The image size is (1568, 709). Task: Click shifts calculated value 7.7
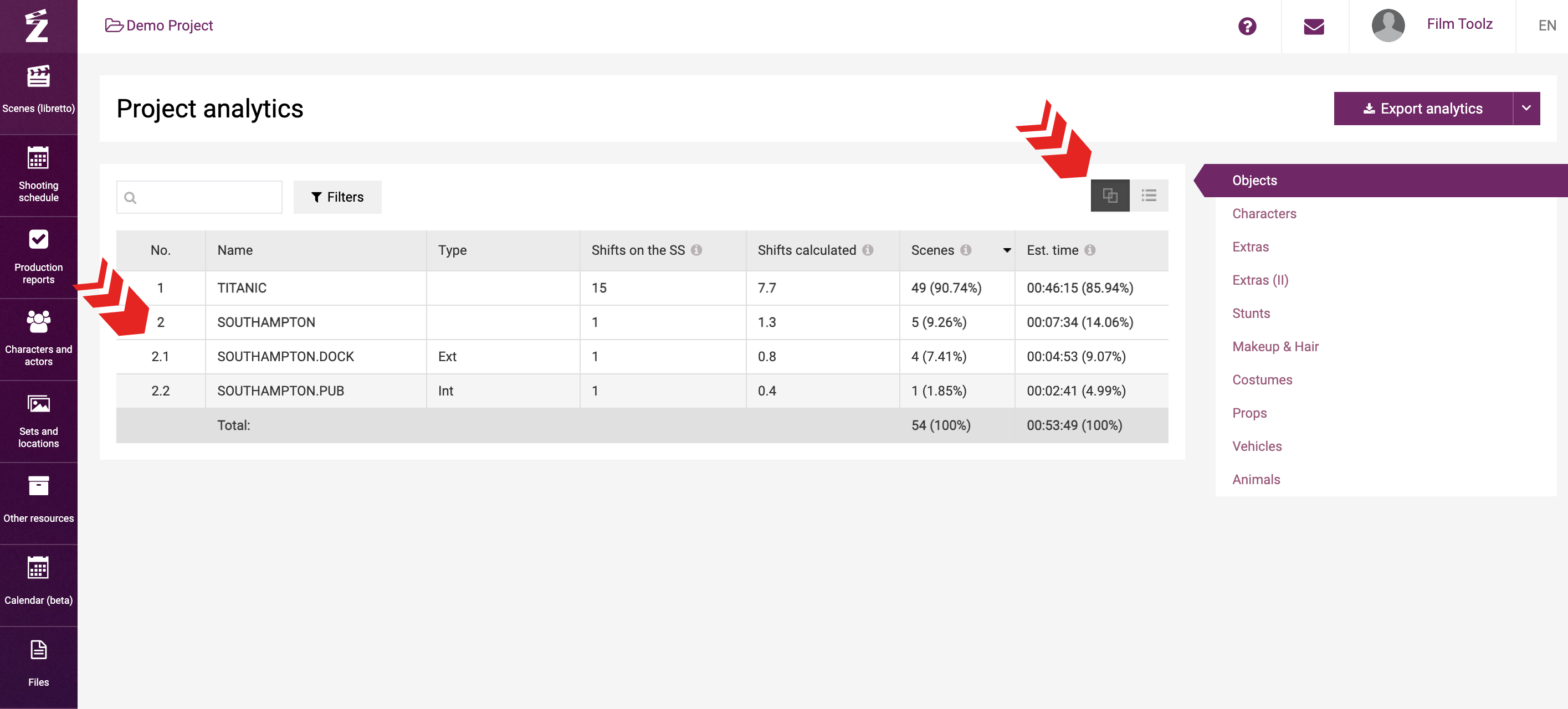coord(766,288)
